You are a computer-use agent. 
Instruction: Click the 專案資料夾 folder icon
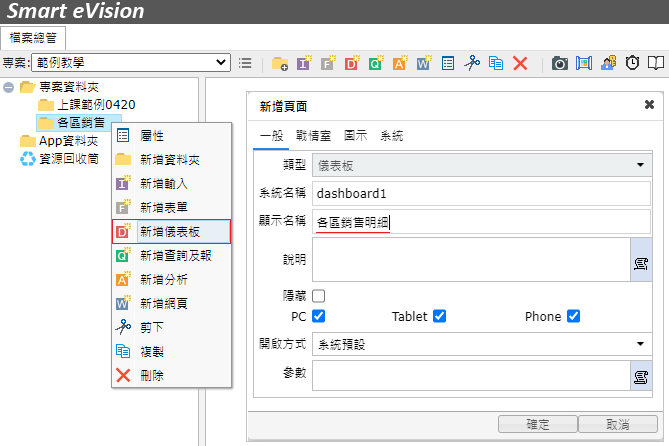click(x=27, y=87)
